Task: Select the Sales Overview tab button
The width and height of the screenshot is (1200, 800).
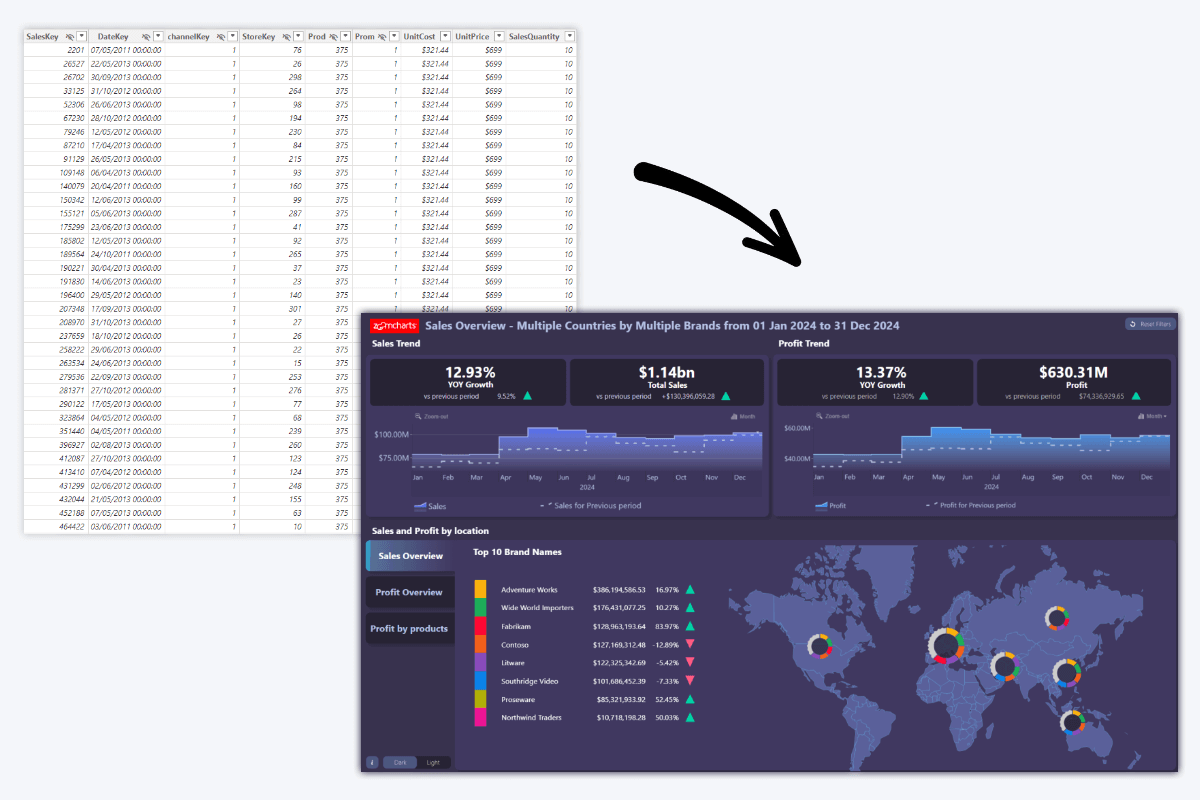Action: click(410, 556)
